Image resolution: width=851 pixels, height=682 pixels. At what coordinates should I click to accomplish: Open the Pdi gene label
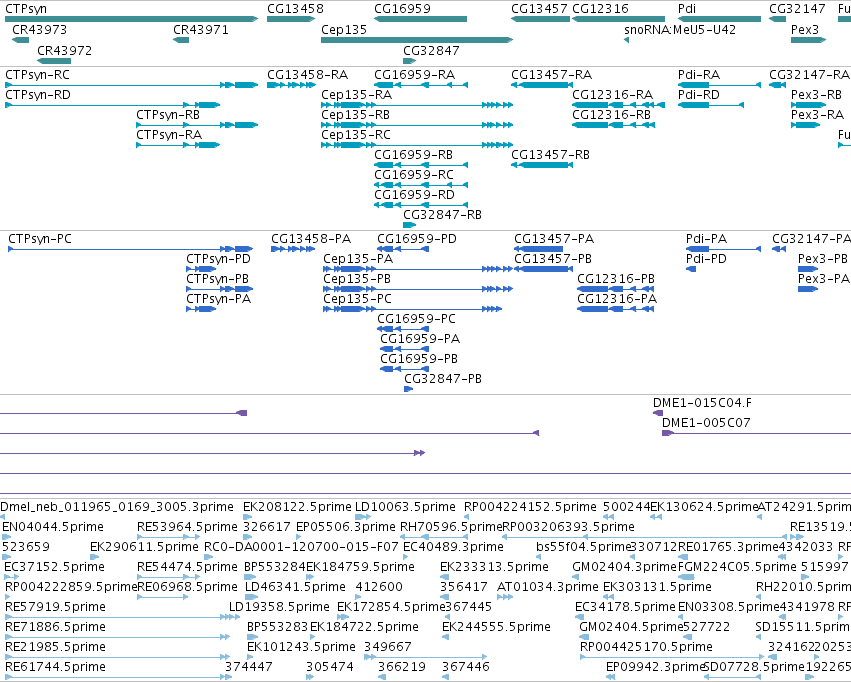(687, 9)
